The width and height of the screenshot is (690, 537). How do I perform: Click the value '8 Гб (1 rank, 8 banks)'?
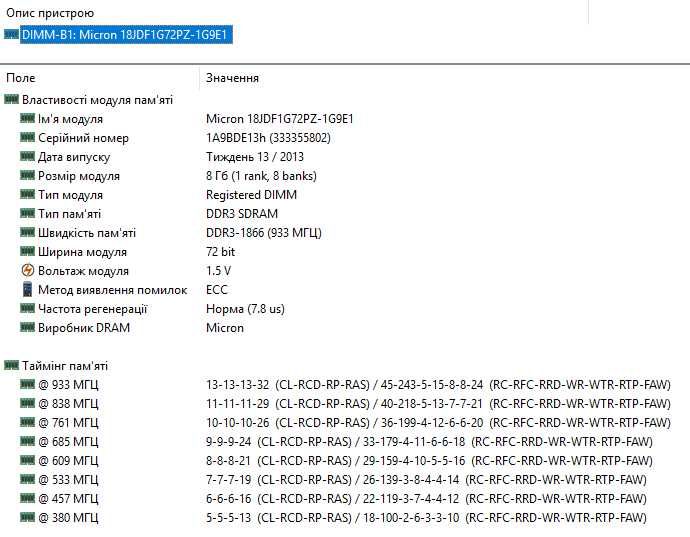click(261, 176)
